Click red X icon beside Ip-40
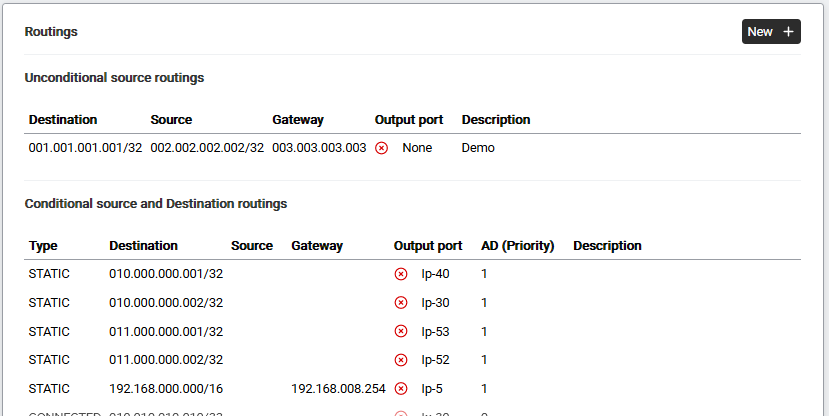829x416 pixels. pyautogui.click(x=401, y=274)
